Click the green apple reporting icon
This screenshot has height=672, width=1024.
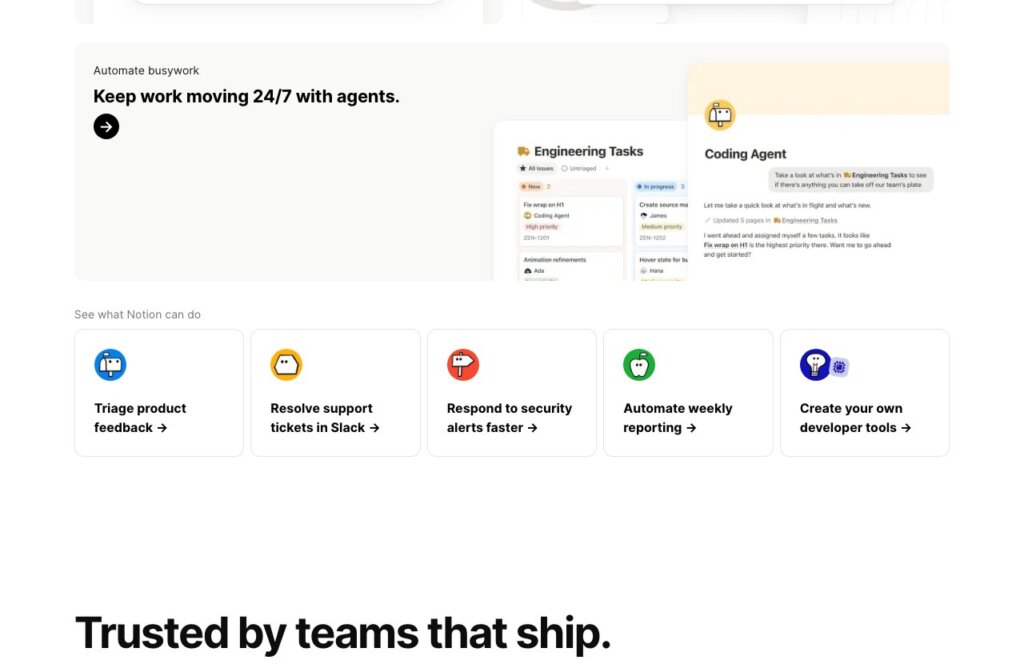click(639, 364)
